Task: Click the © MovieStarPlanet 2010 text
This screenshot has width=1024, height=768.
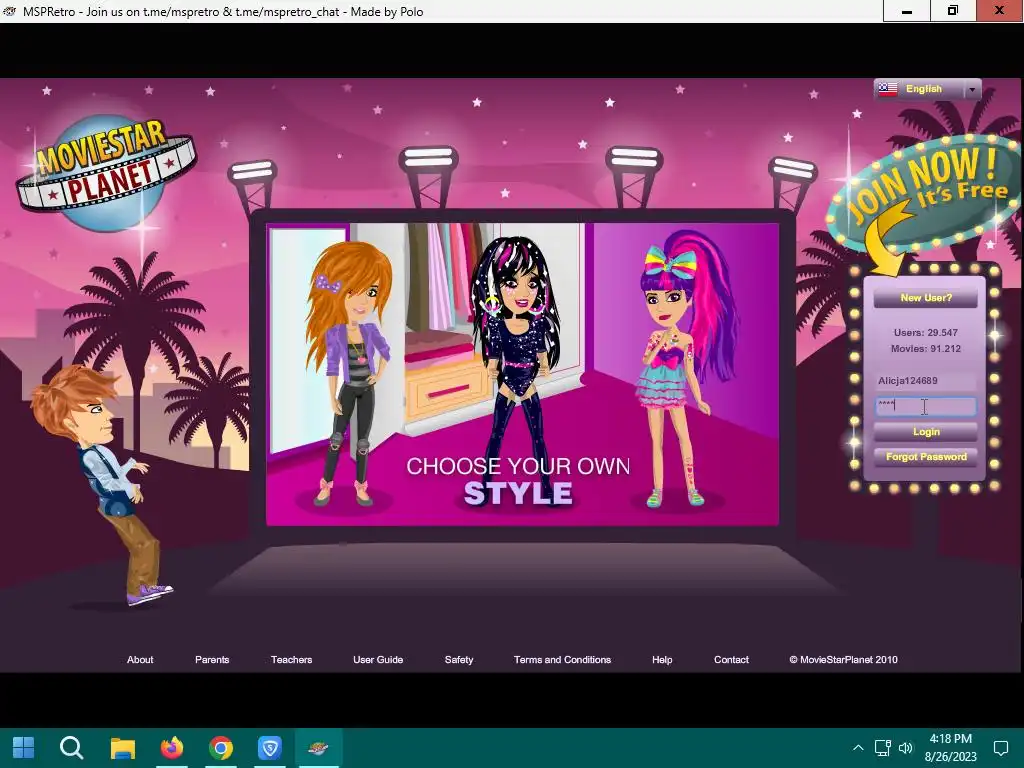Action: 843,660
